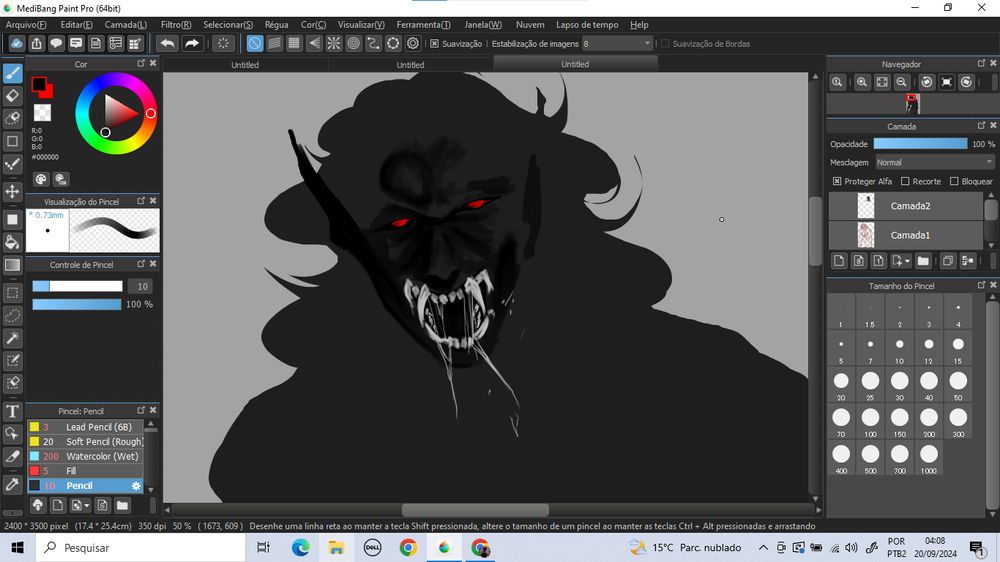Open the Filtro menu
1000x562 pixels.
[x=176, y=24]
